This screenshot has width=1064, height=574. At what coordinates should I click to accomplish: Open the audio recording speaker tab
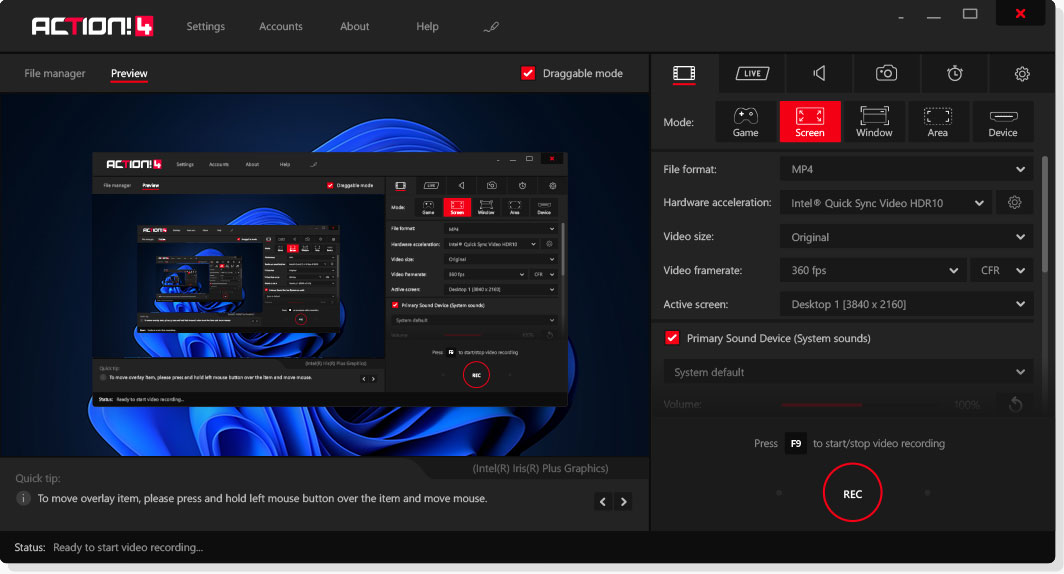tap(819, 73)
